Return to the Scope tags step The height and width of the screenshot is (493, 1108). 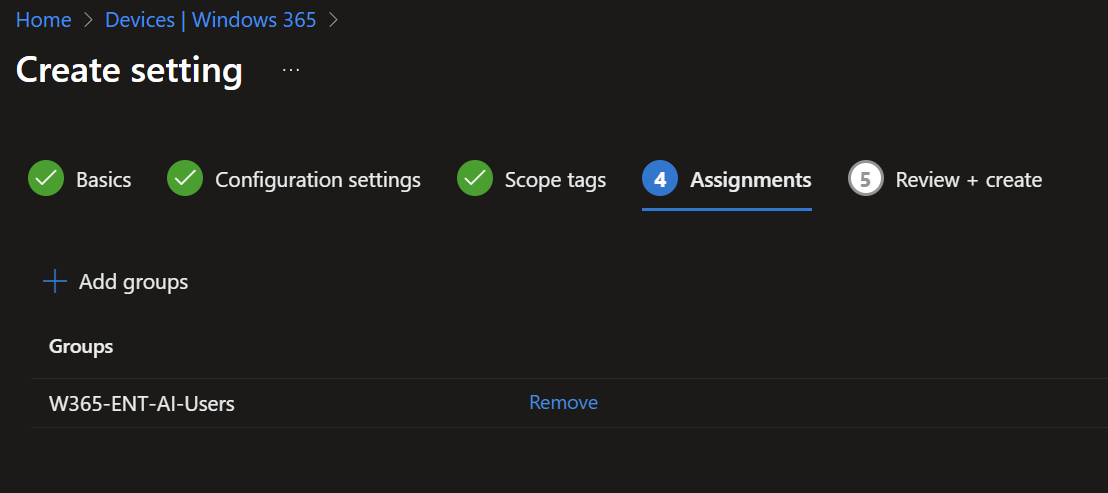555,180
